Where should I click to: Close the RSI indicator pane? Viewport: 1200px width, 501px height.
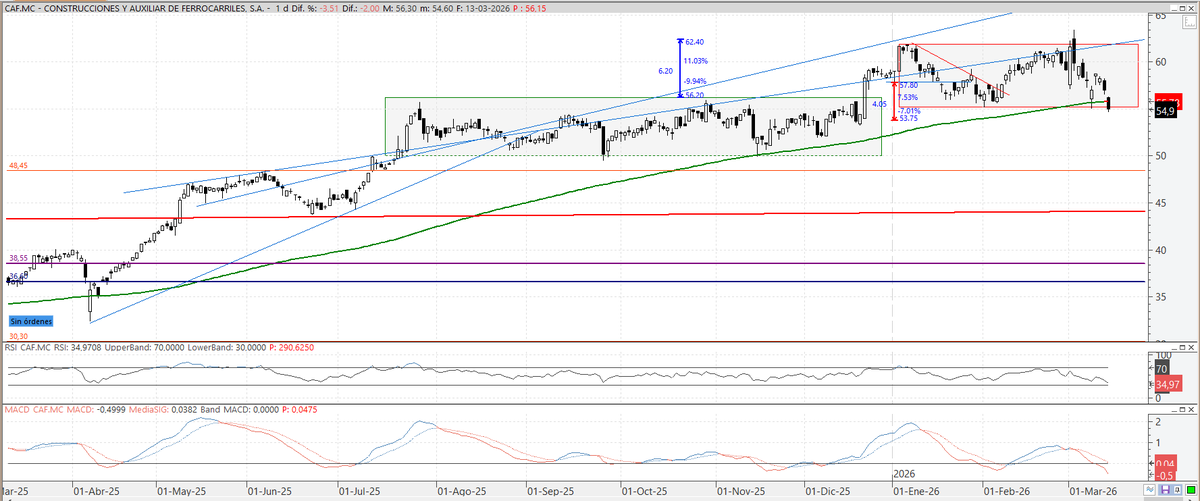click(x=1191, y=347)
